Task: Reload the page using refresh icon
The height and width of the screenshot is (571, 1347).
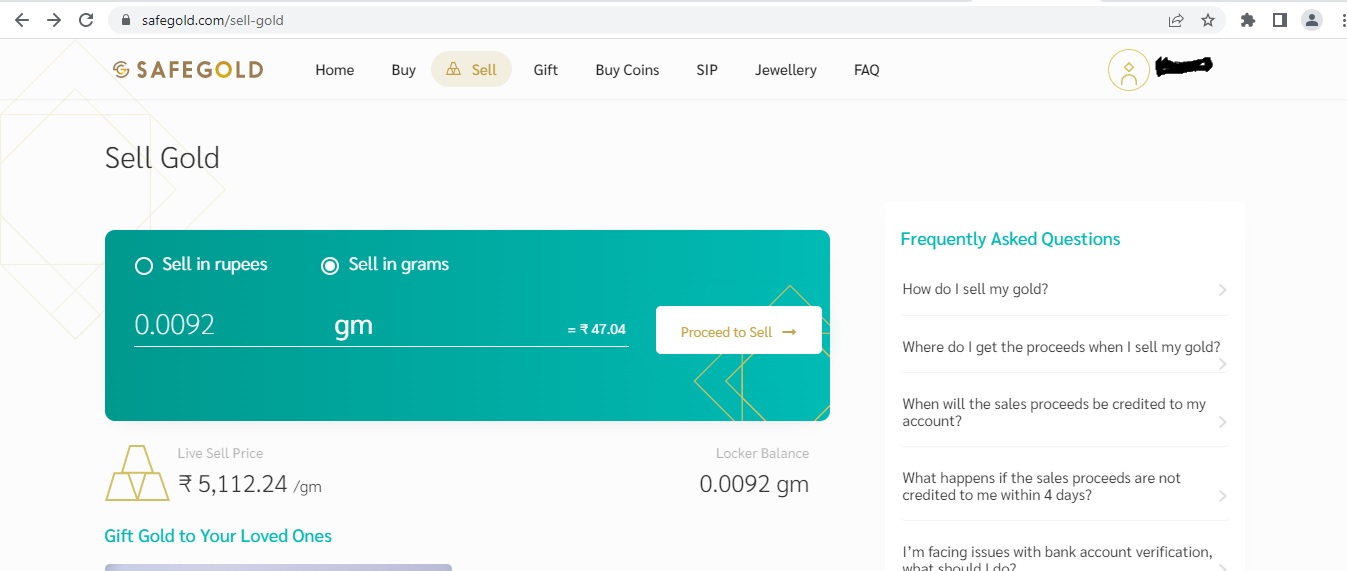Action: [86, 20]
